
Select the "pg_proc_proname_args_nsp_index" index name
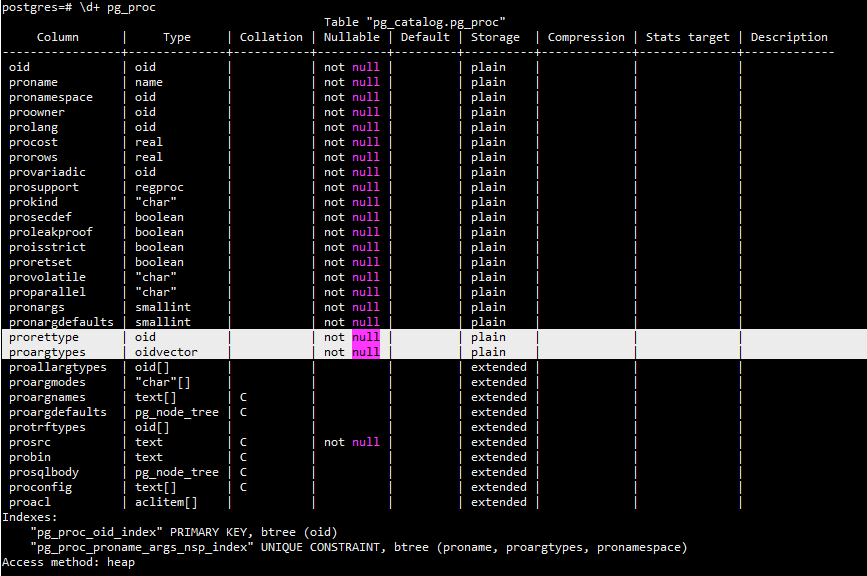[x=142, y=547]
